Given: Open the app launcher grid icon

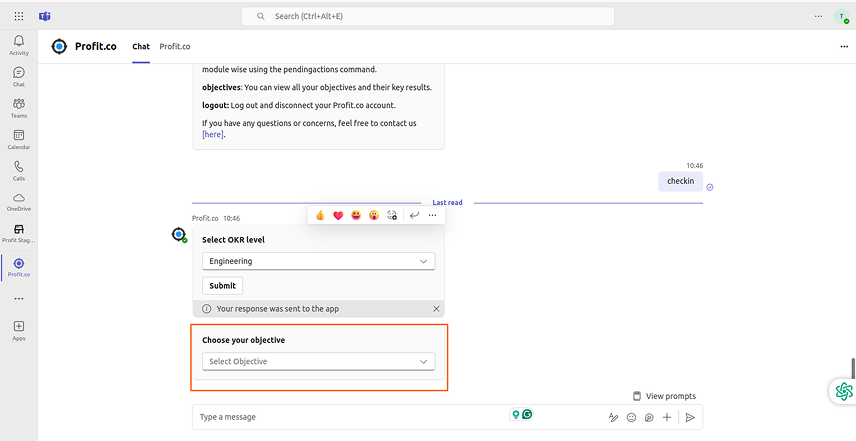Looking at the screenshot, I should click(x=19, y=16).
